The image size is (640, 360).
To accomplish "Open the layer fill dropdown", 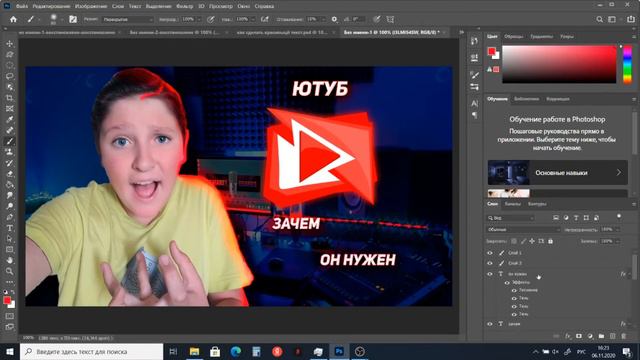I will pos(618,241).
